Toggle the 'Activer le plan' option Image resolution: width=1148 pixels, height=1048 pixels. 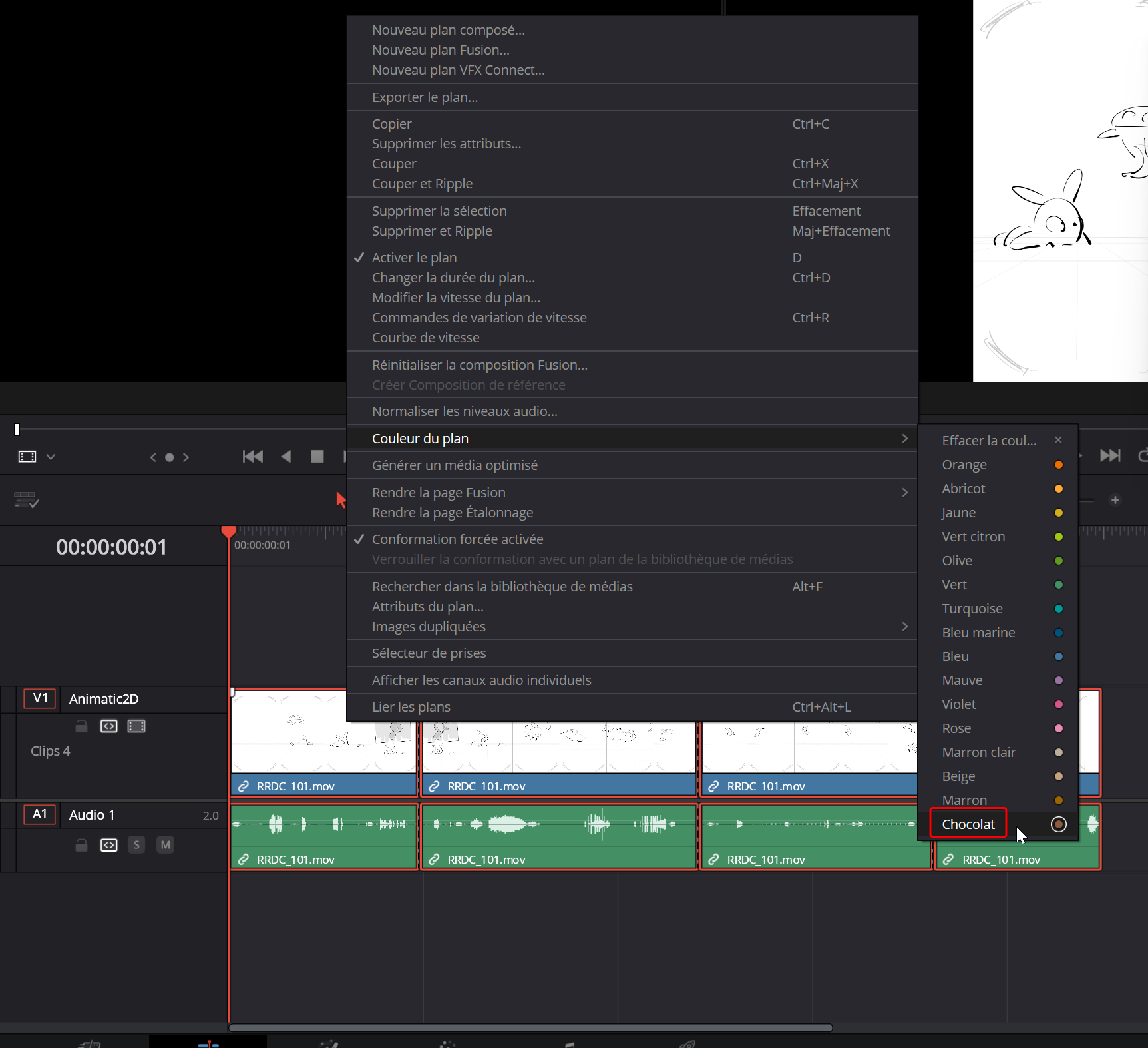414,258
